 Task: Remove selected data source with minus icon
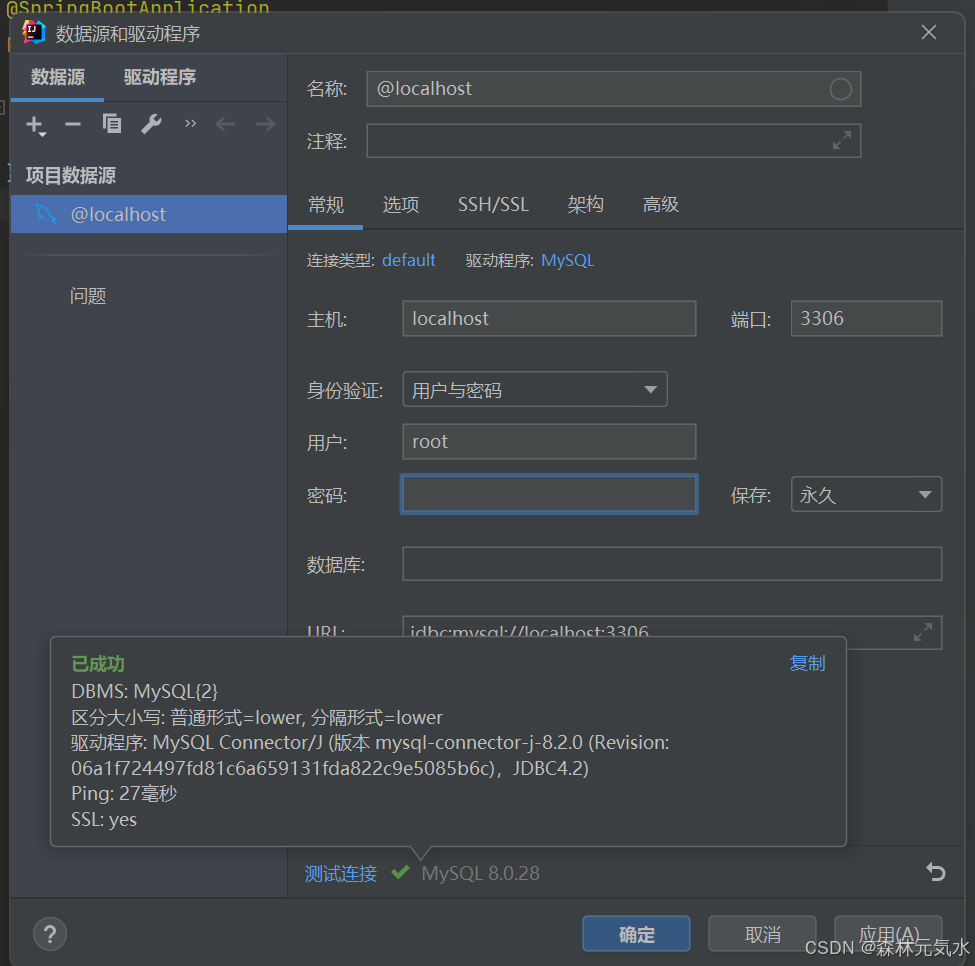coord(73,124)
